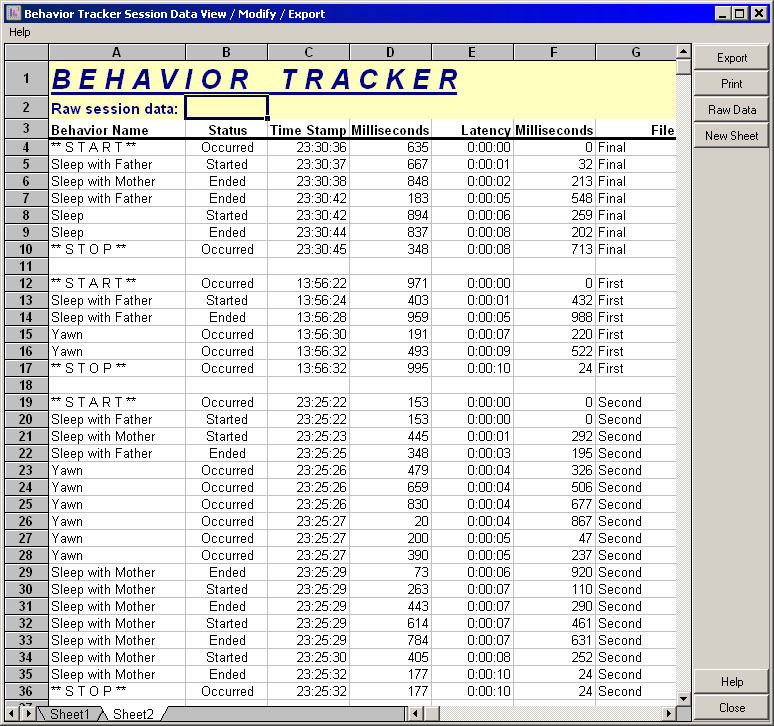Click the sheet tab scroll-left arrow

pyautogui.click(x=11, y=713)
